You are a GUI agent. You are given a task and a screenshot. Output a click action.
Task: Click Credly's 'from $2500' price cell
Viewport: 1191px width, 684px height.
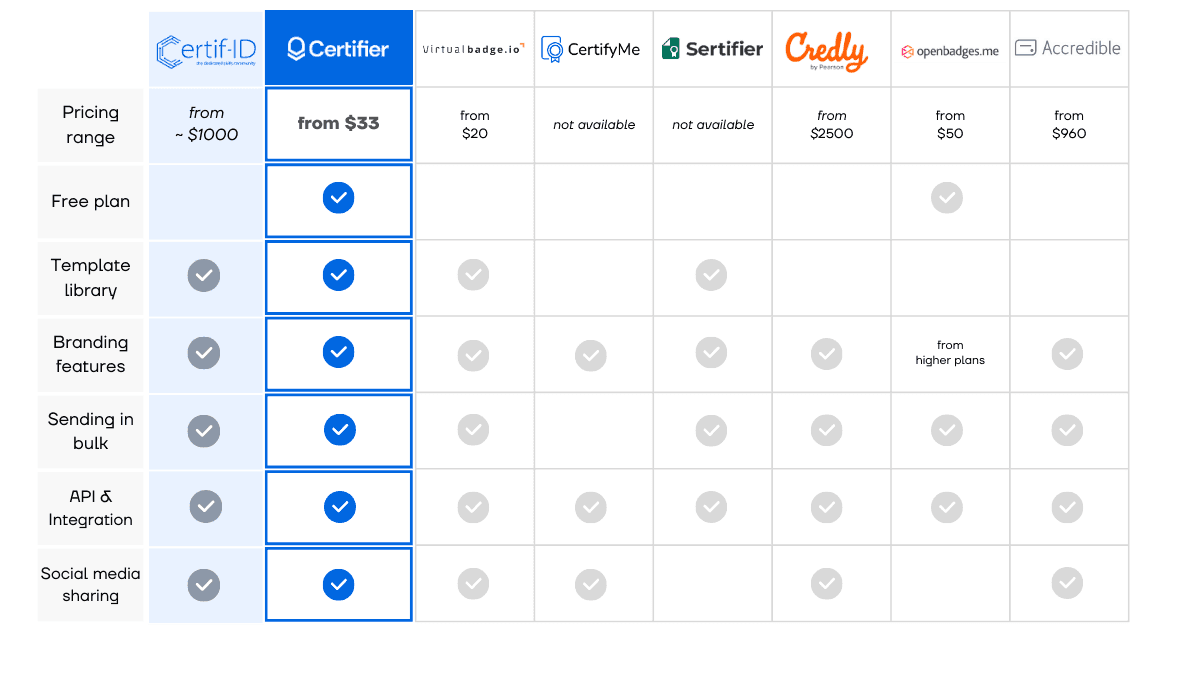coord(832,125)
